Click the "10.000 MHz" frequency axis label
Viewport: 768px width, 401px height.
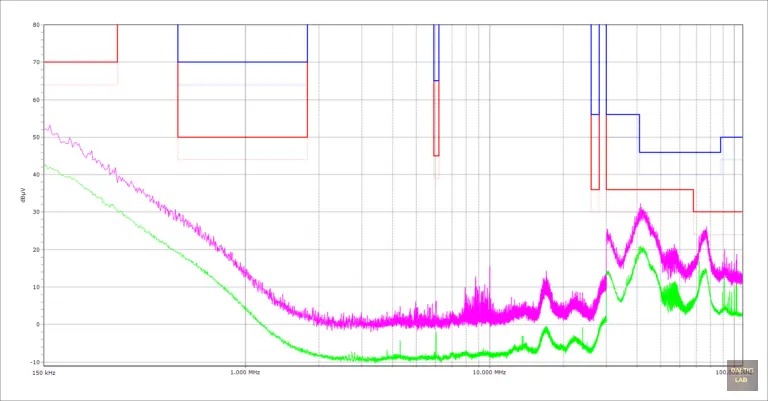tap(489, 373)
